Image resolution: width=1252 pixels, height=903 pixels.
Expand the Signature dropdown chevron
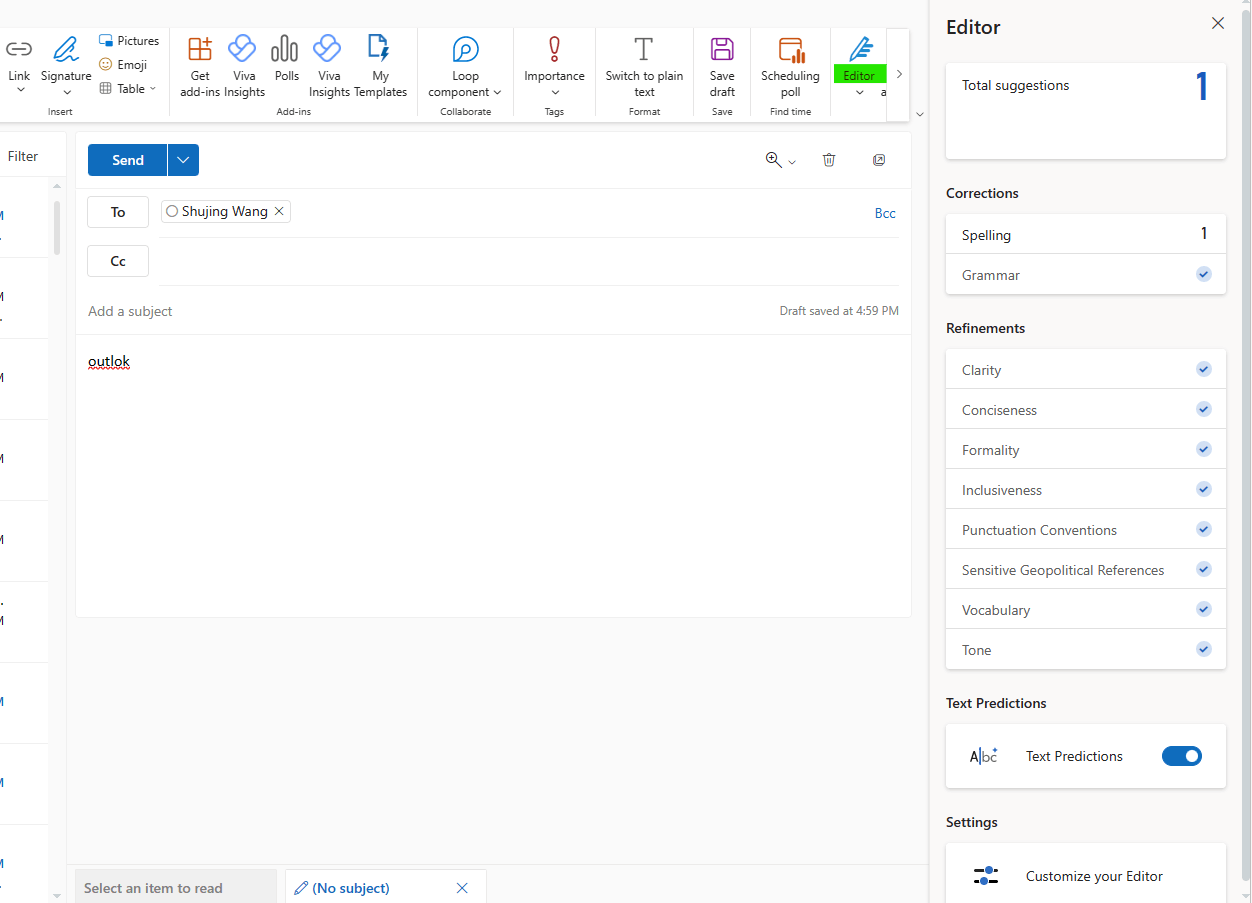coord(66,91)
